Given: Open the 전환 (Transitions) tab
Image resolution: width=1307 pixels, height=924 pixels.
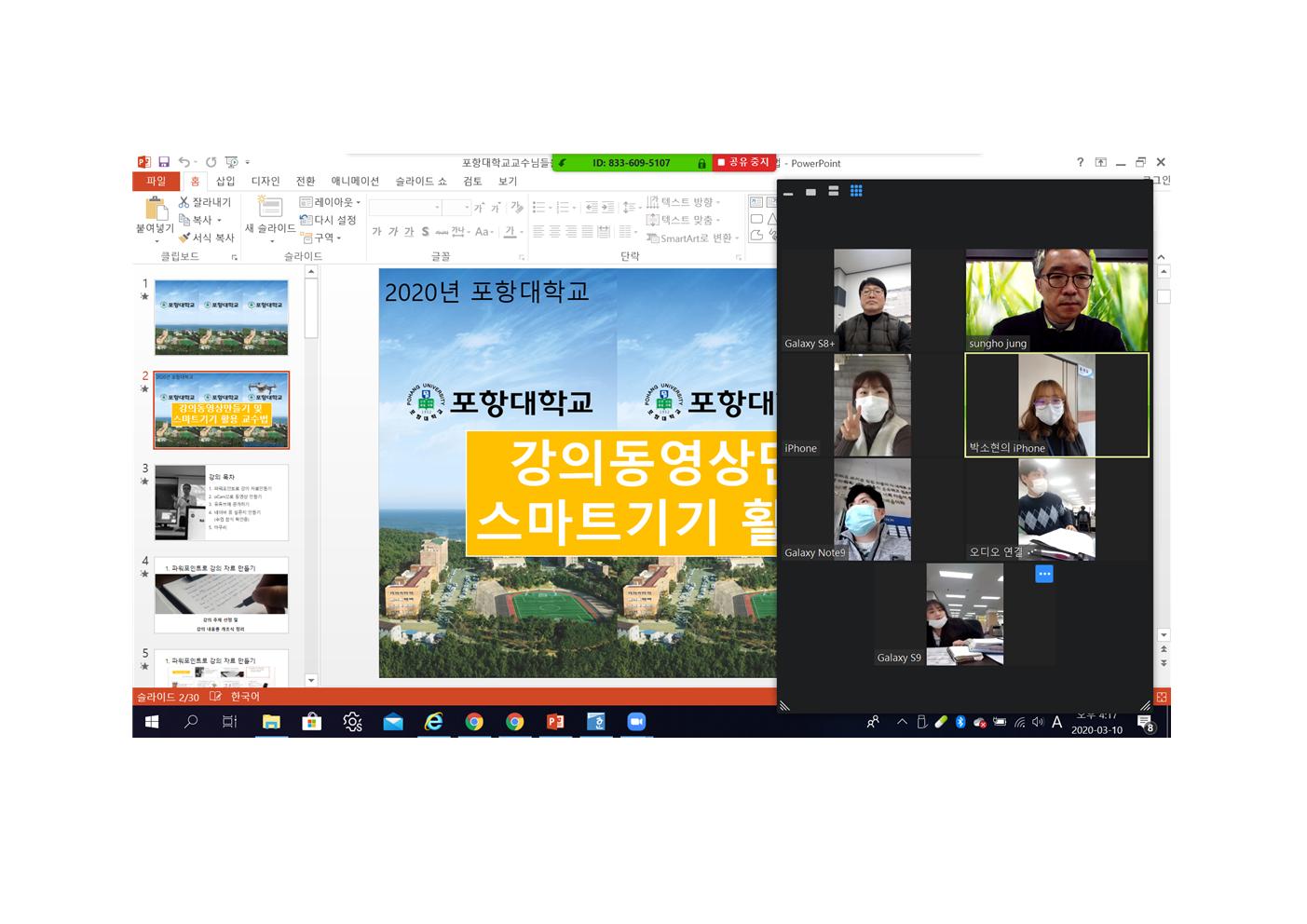Looking at the screenshot, I should [x=306, y=182].
